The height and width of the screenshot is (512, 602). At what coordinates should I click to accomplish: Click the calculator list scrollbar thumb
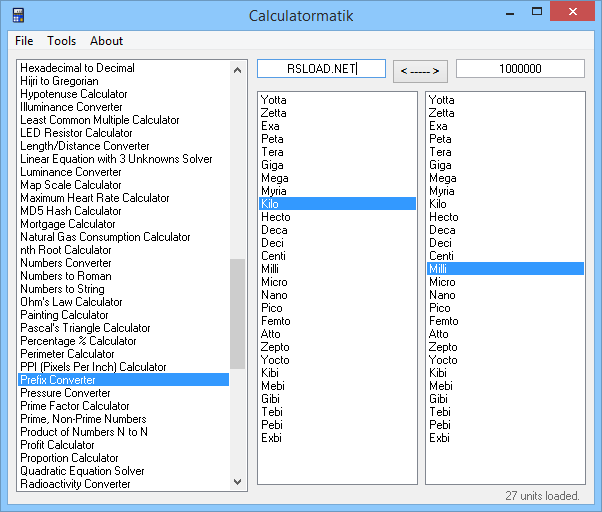(x=237, y=314)
